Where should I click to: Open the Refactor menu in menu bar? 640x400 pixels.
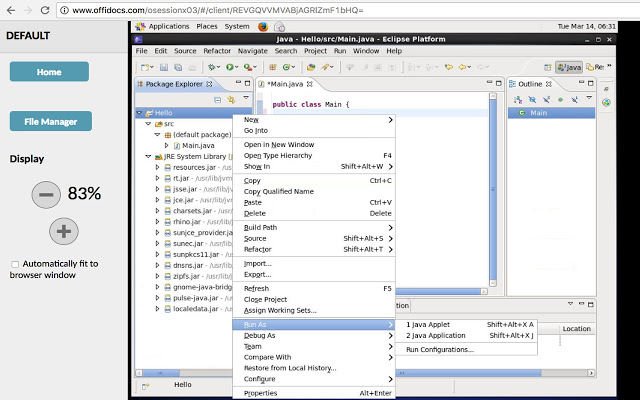click(217, 51)
